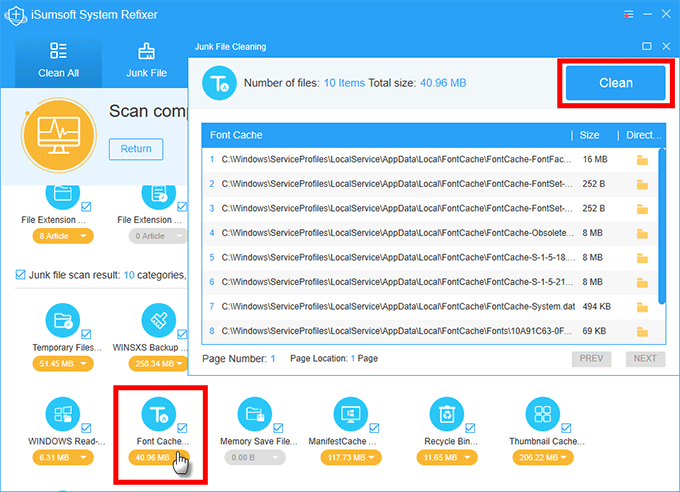680x492 pixels.
Task: Click the Recycle Bin category icon
Action: coord(447,414)
